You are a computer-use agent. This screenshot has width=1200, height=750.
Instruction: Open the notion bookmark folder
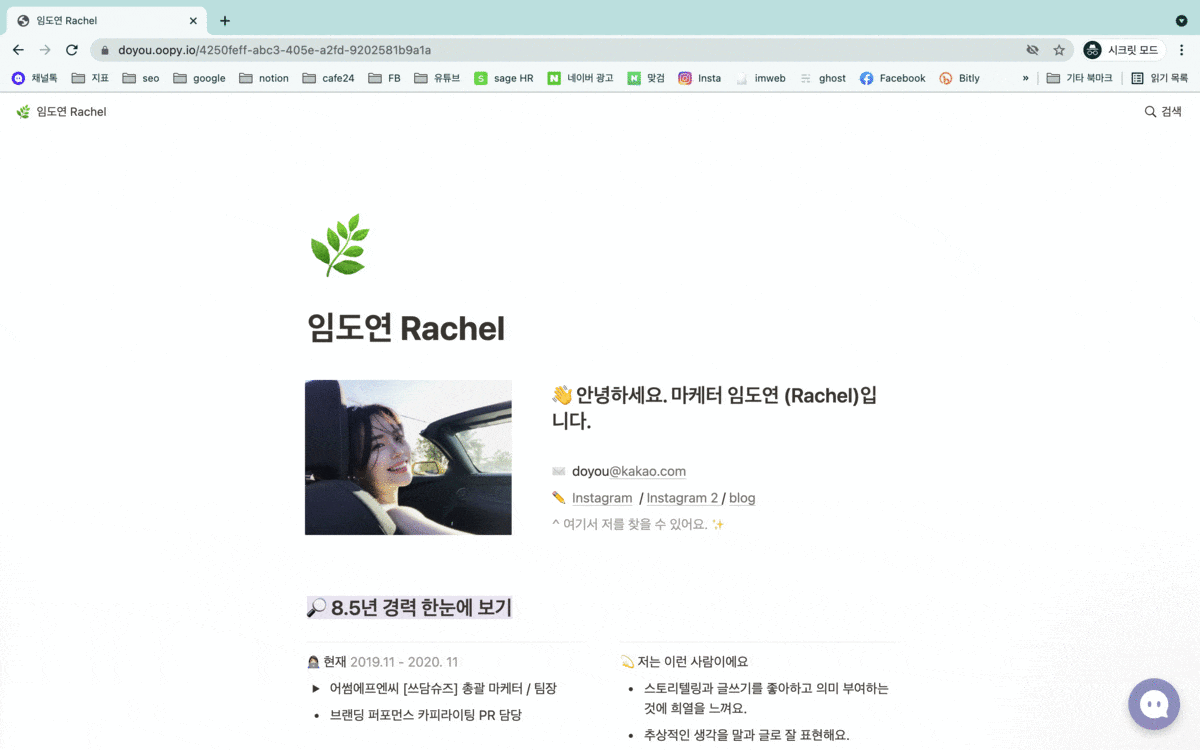point(263,78)
